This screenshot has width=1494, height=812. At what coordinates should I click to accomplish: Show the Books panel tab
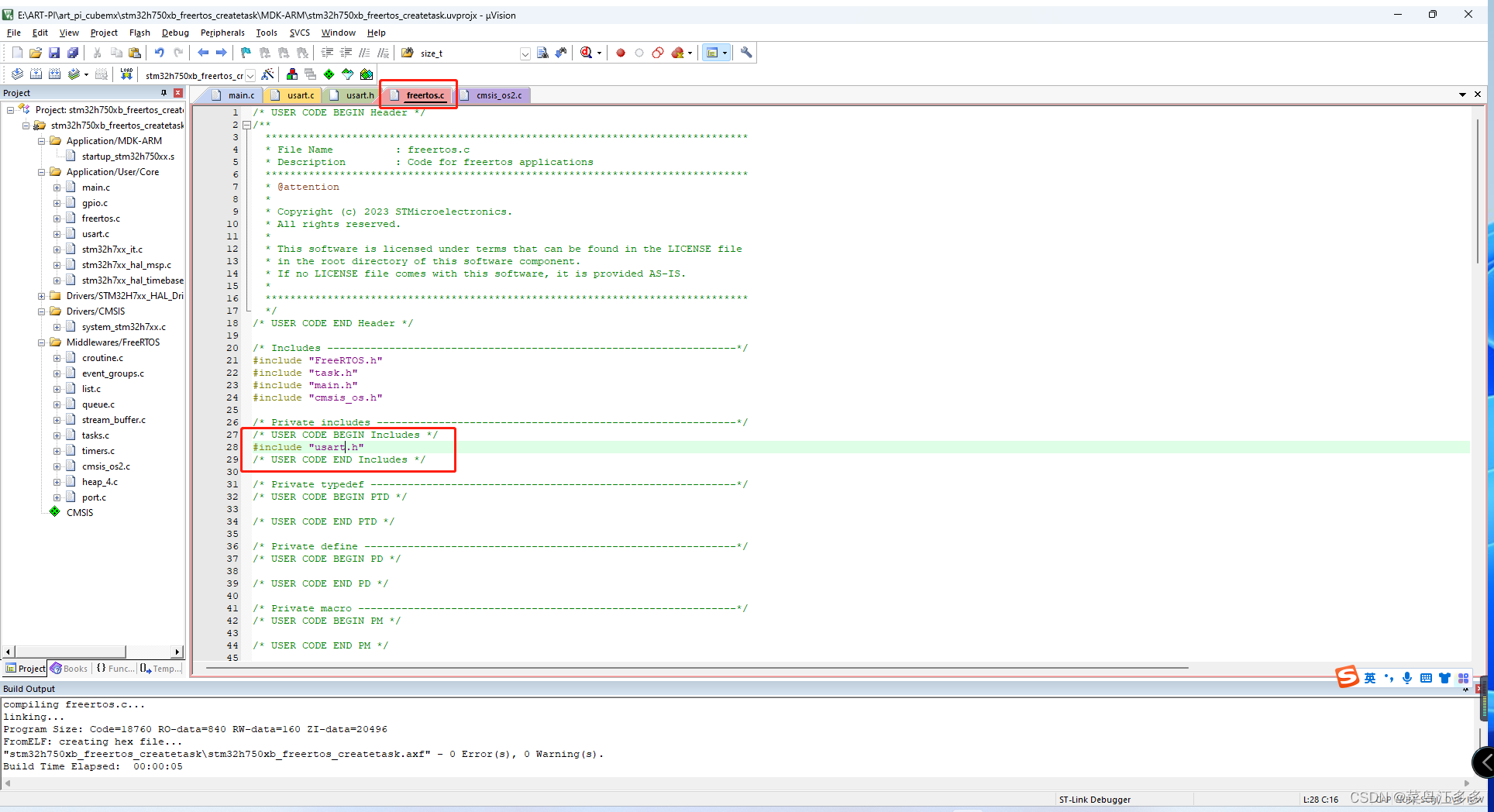(x=69, y=669)
